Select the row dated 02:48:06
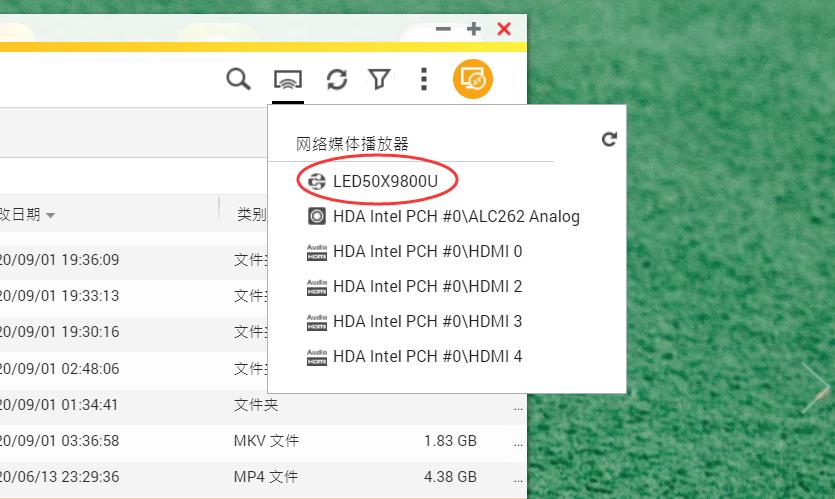The image size is (835, 499). 134,369
